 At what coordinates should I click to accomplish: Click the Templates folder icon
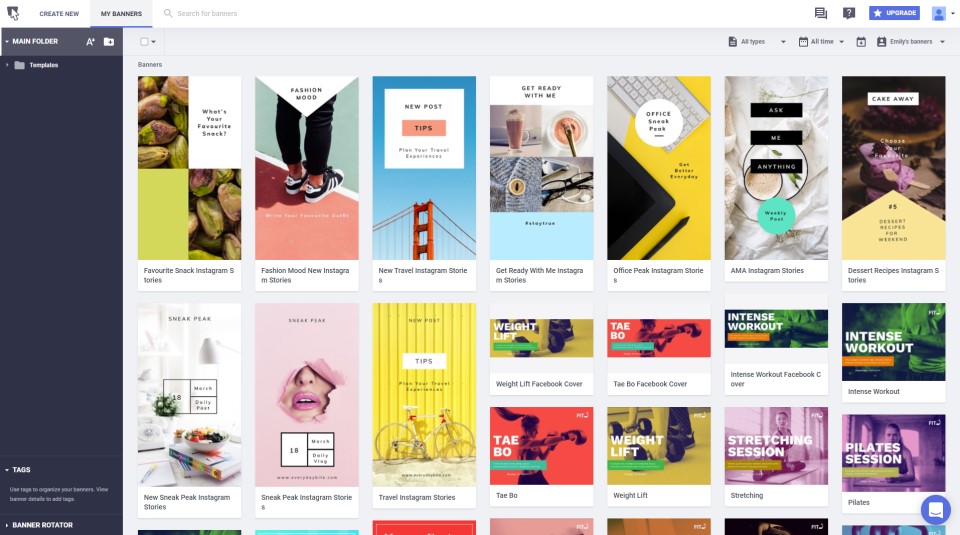click(x=20, y=65)
